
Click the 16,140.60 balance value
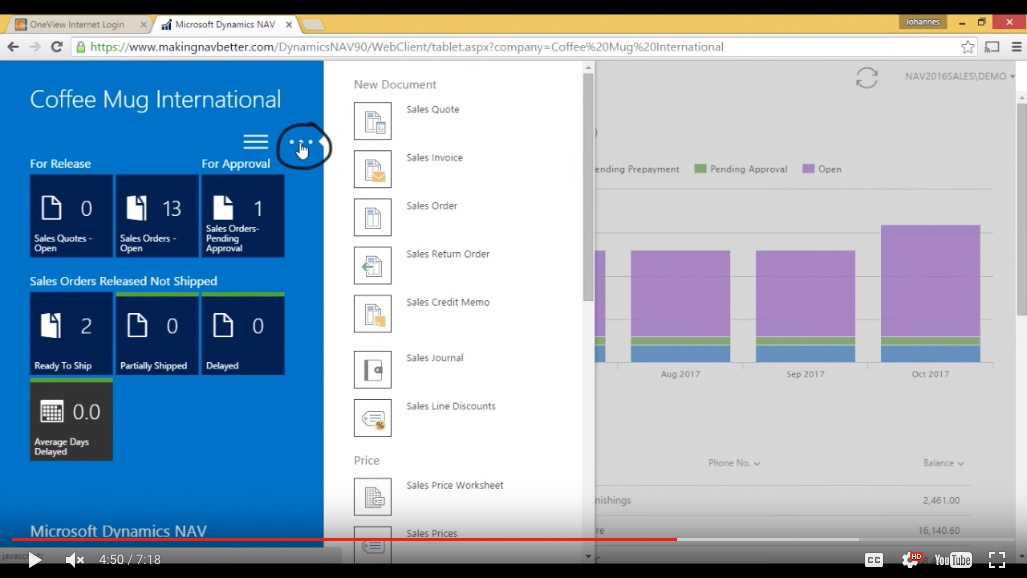(939, 530)
